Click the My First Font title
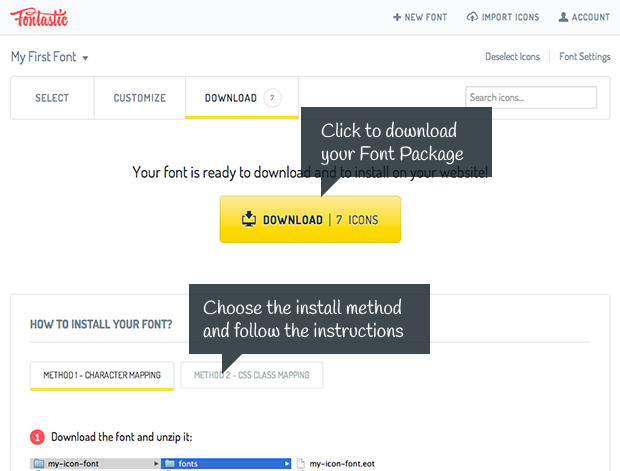 pos(43,57)
